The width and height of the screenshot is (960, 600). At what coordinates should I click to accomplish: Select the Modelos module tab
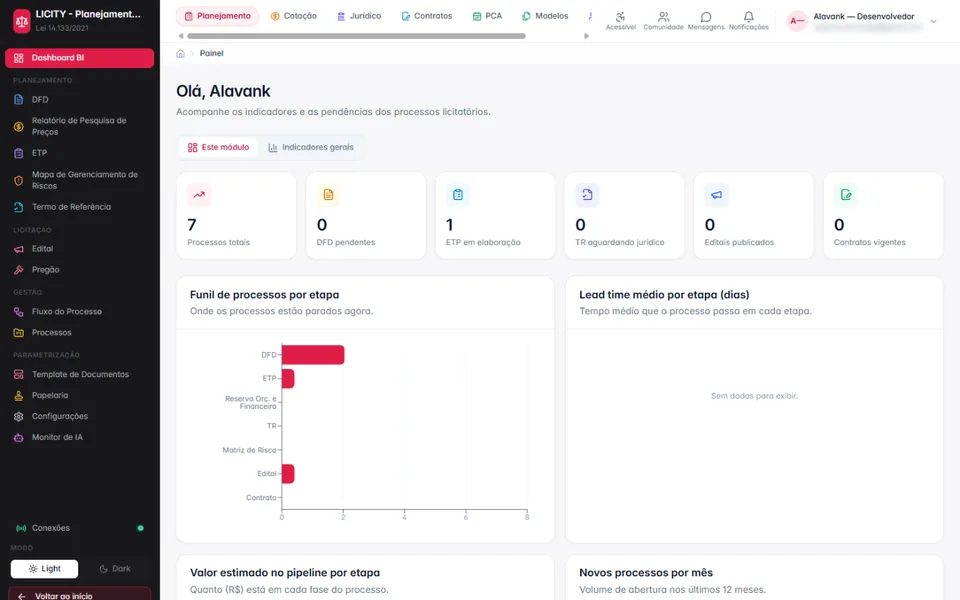pyautogui.click(x=545, y=16)
